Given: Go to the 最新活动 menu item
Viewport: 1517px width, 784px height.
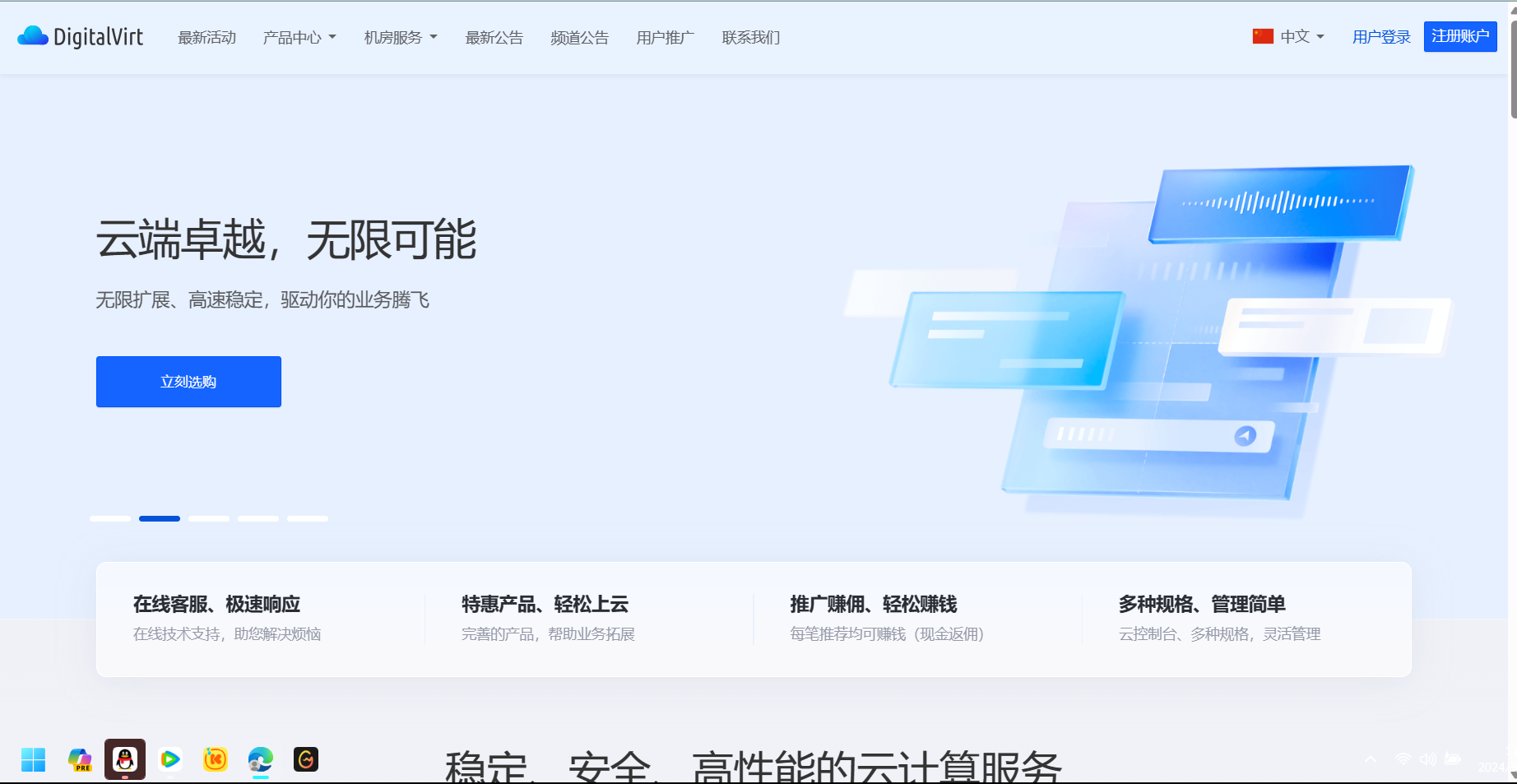Looking at the screenshot, I should 207,38.
